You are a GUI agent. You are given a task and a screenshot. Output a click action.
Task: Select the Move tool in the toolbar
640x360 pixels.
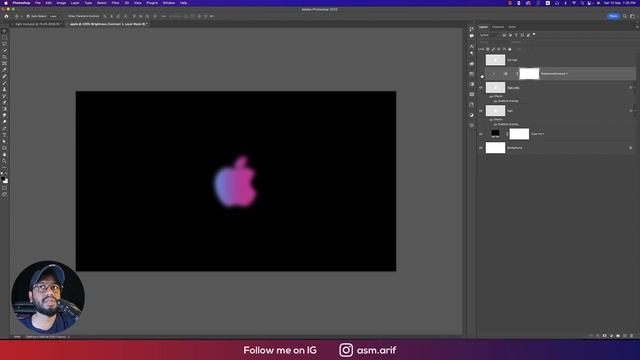(4, 31)
